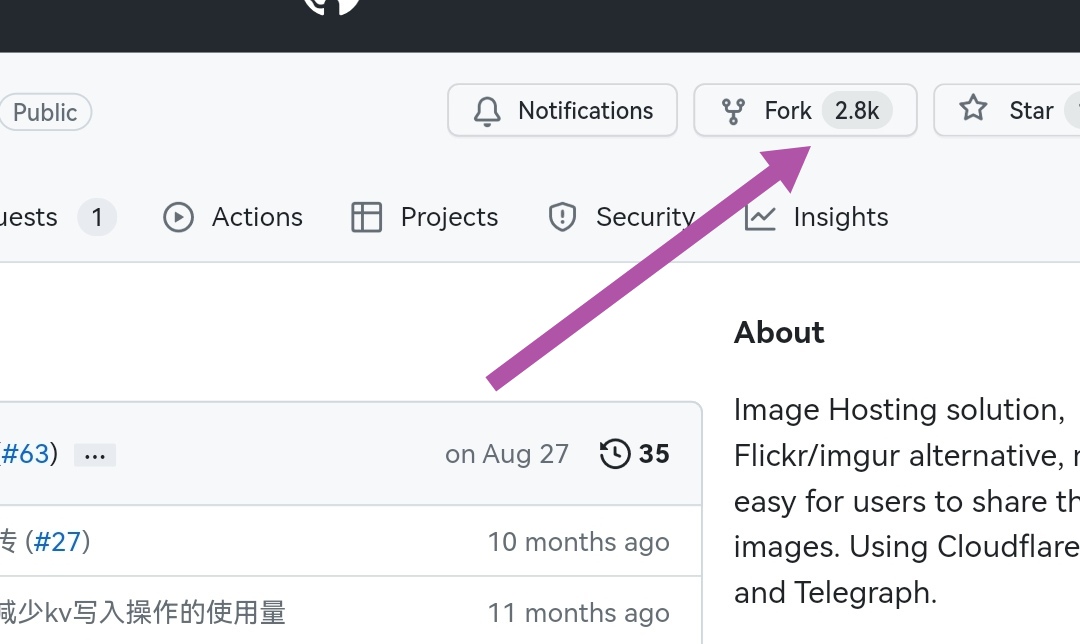Viewport: 1080px width, 644px height.
Task: Click the Public visibility badge
Action: pos(45,112)
